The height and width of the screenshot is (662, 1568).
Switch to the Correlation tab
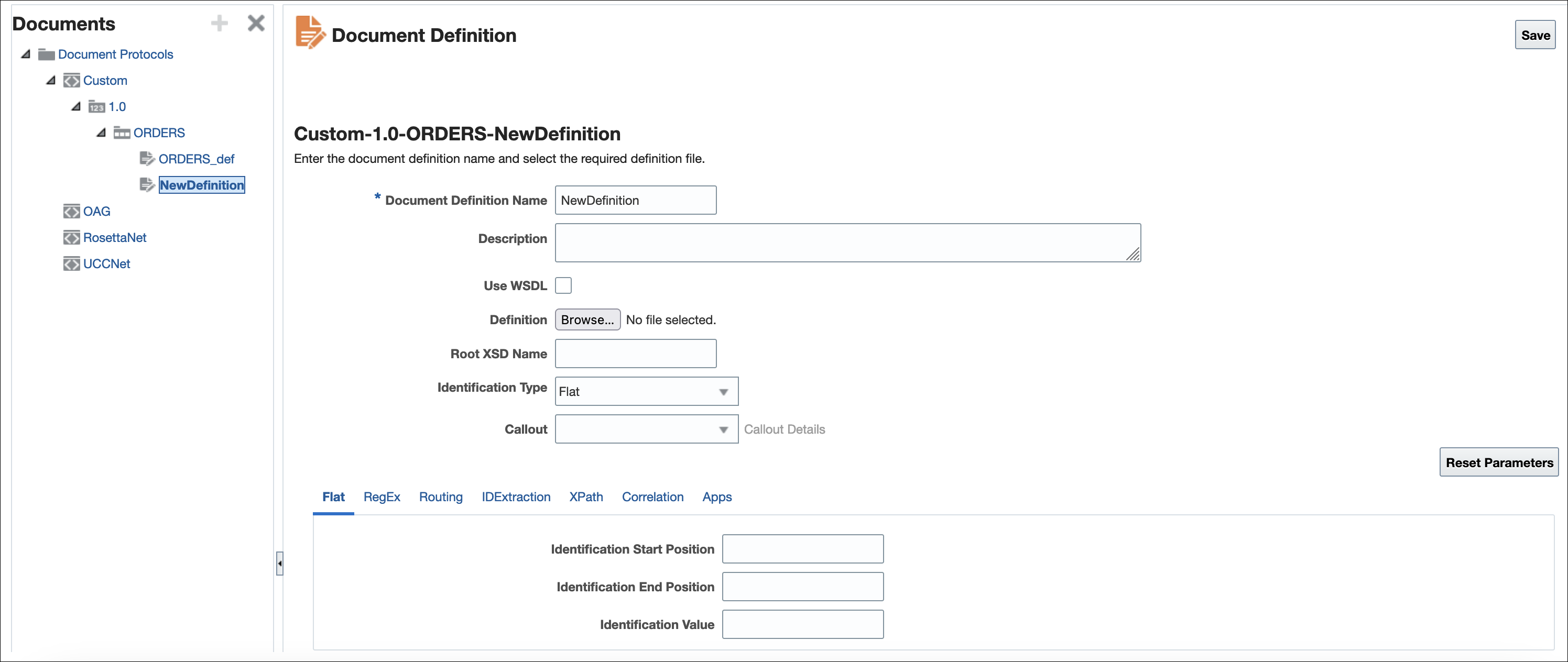click(x=652, y=497)
